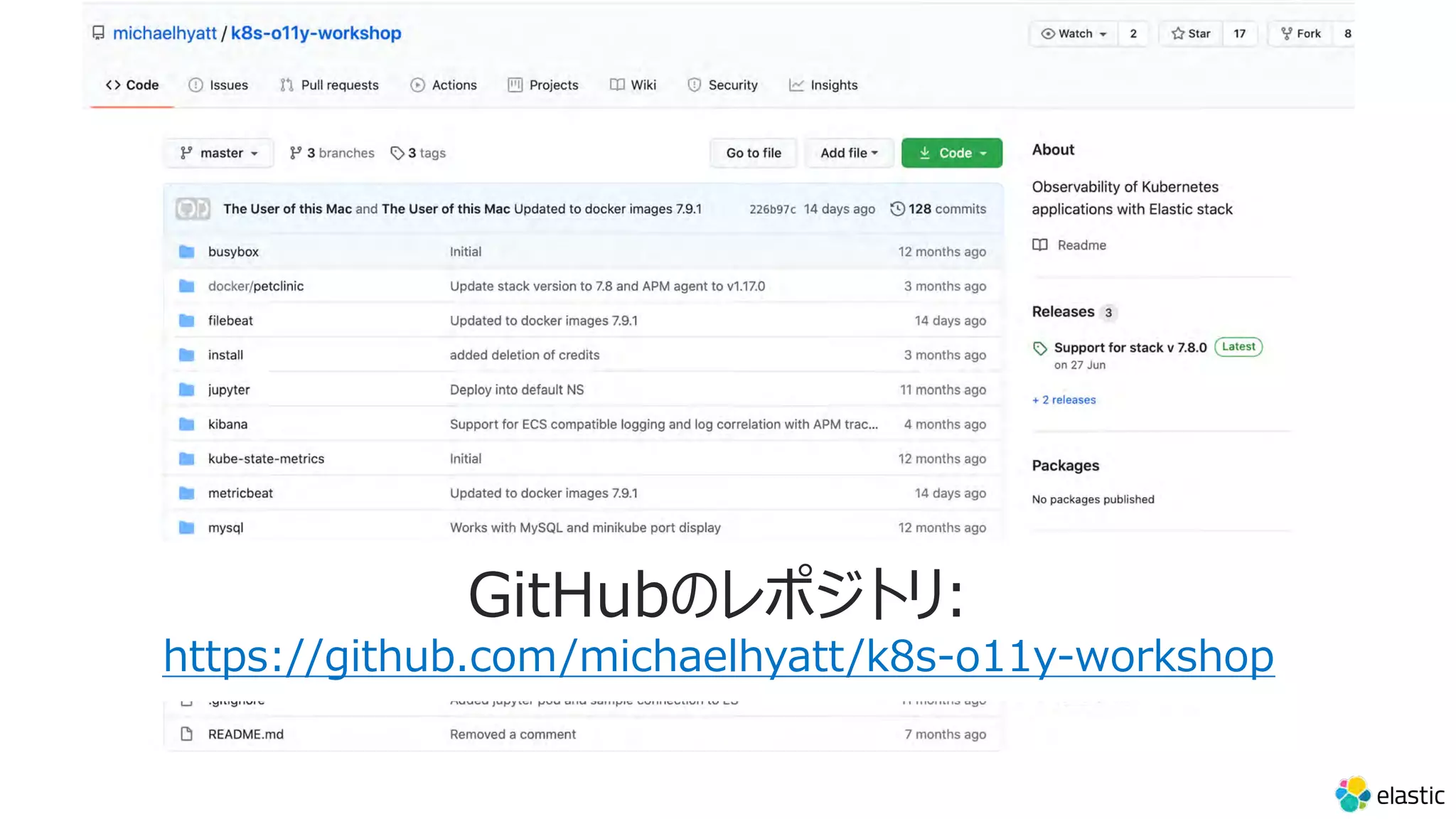
Task: Switch to the Code tab
Action: point(132,85)
